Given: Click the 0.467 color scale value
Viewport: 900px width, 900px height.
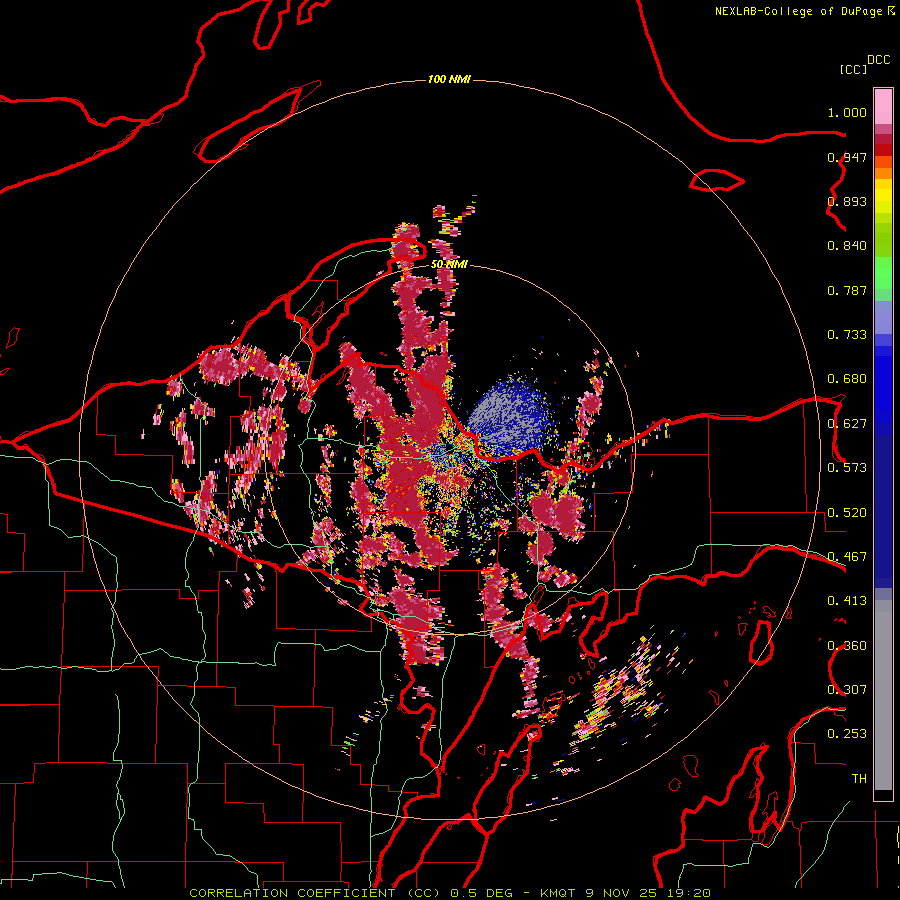Looking at the screenshot, I should [x=847, y=557].
